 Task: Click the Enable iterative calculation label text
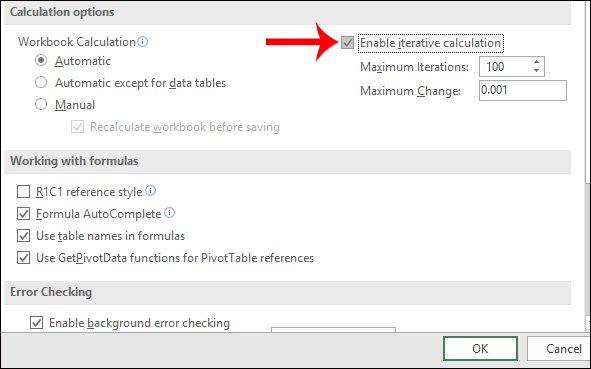tap(430, 43)
